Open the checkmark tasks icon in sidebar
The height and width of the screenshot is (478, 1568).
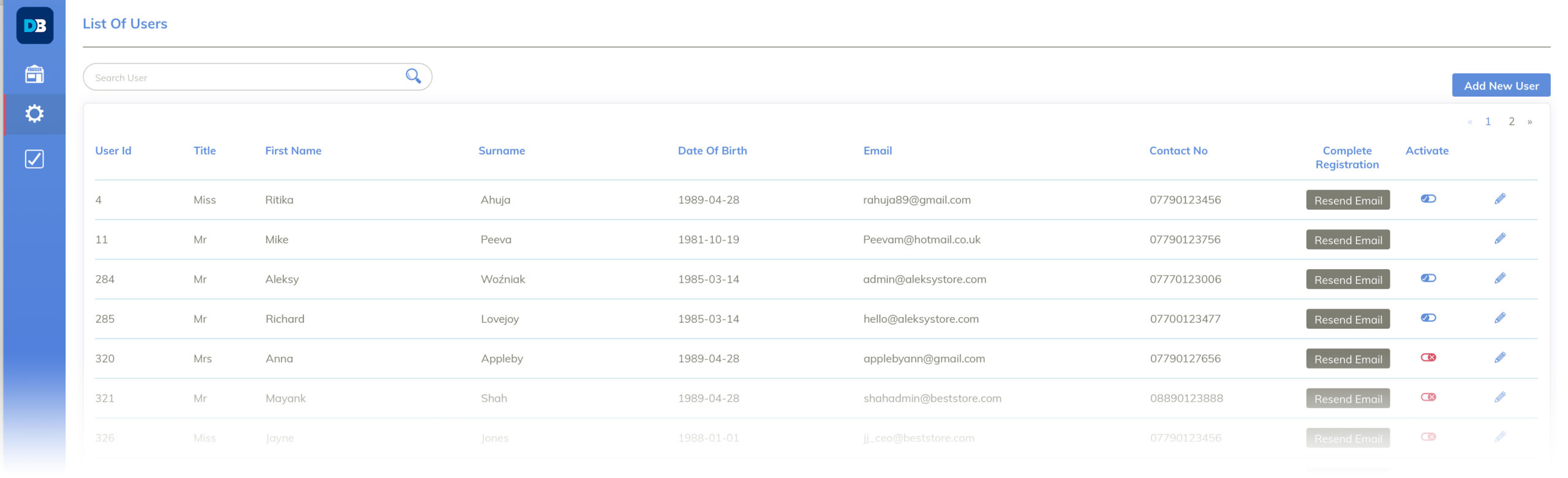34,159
